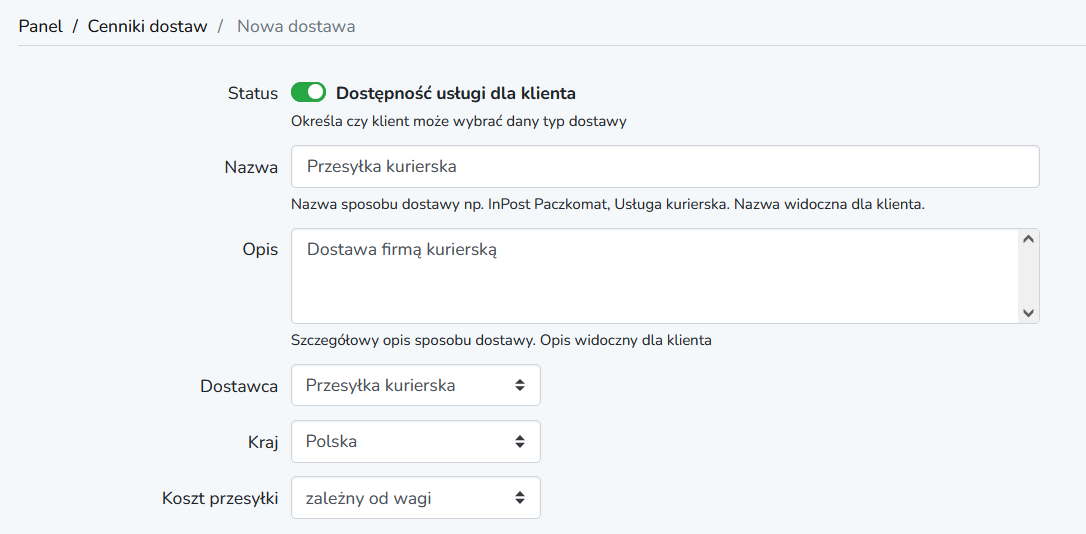Screen dimensions: 1086x534
Task: Click the Dostawca select arrows icon
Action: (520, 386)
